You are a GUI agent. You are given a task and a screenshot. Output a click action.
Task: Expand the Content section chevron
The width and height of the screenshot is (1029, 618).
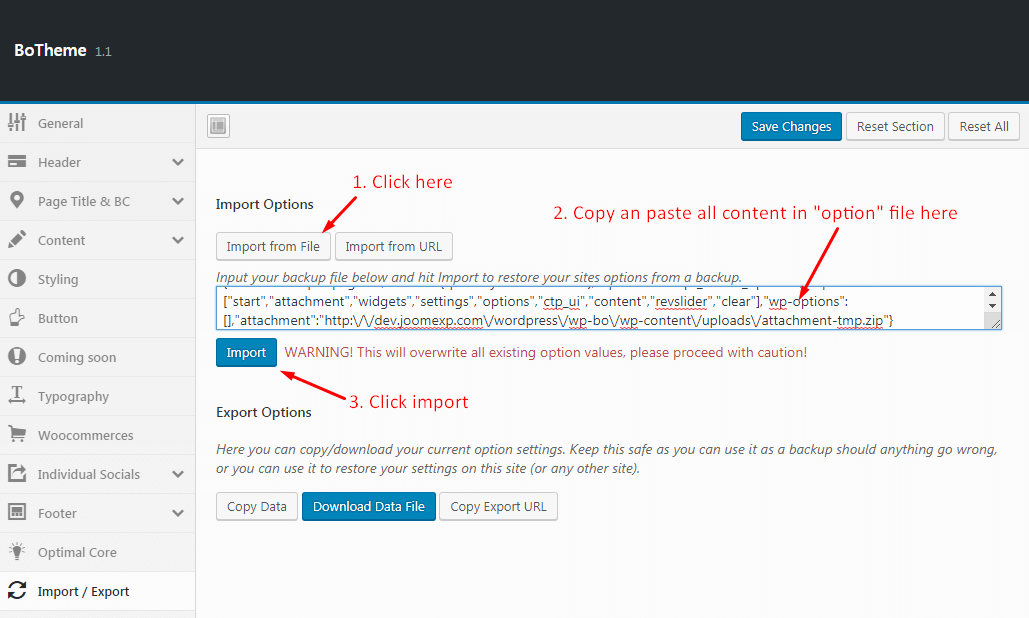(x=178, y=240)
